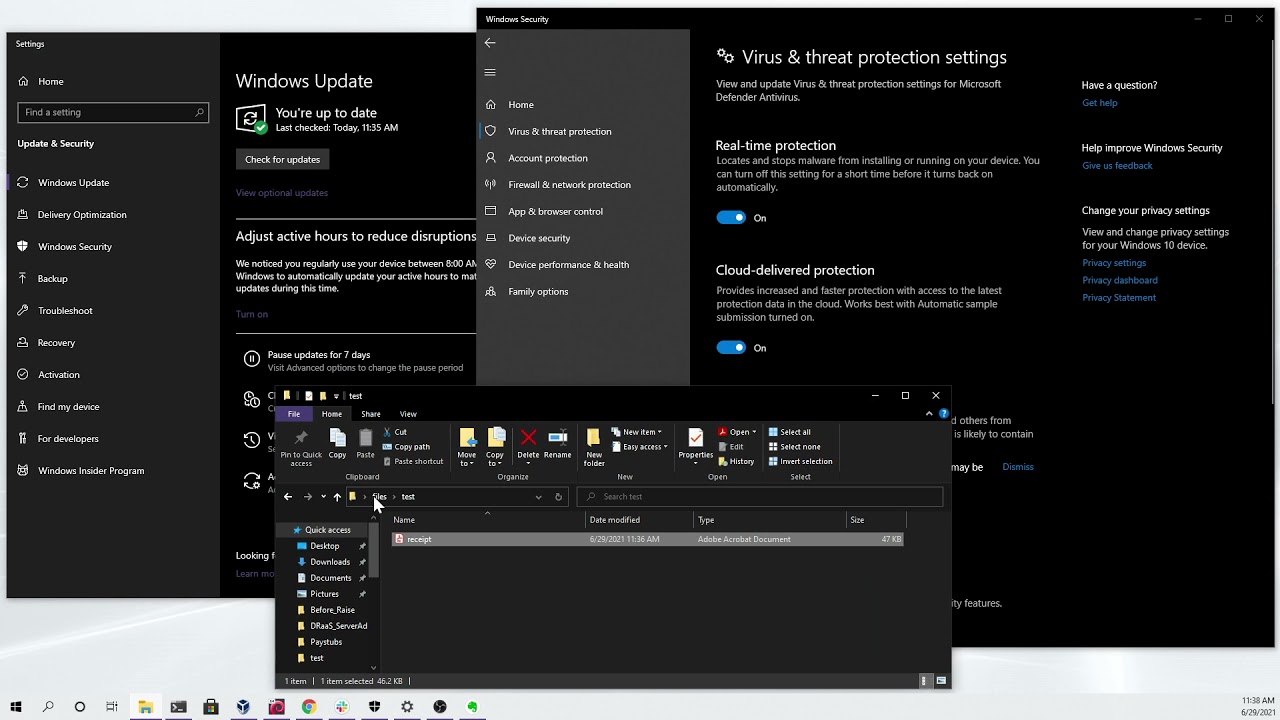Collapse the File Explorer ribbon chevron

coord(929,414)
